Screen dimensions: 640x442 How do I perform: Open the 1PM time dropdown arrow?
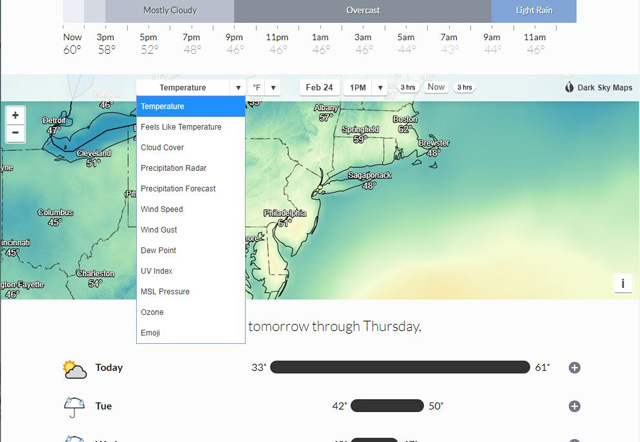coord(380,87)
